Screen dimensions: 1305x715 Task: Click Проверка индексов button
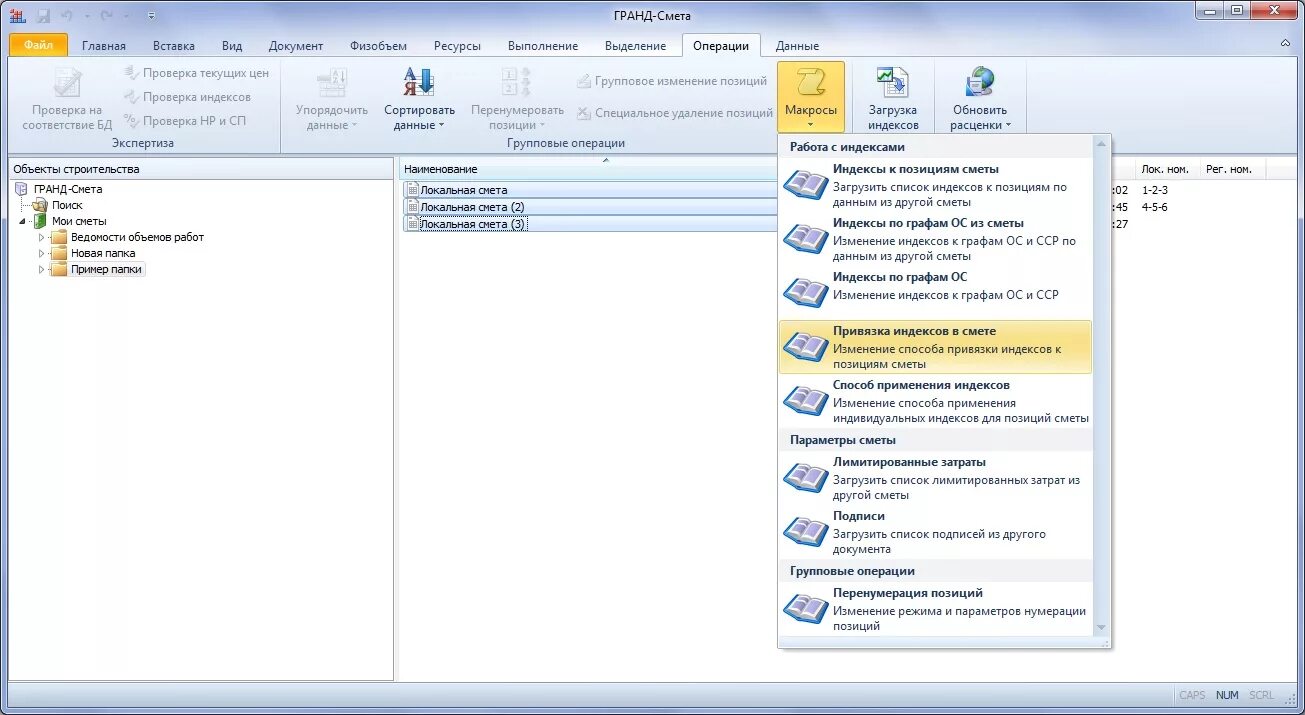pos(187,97)
